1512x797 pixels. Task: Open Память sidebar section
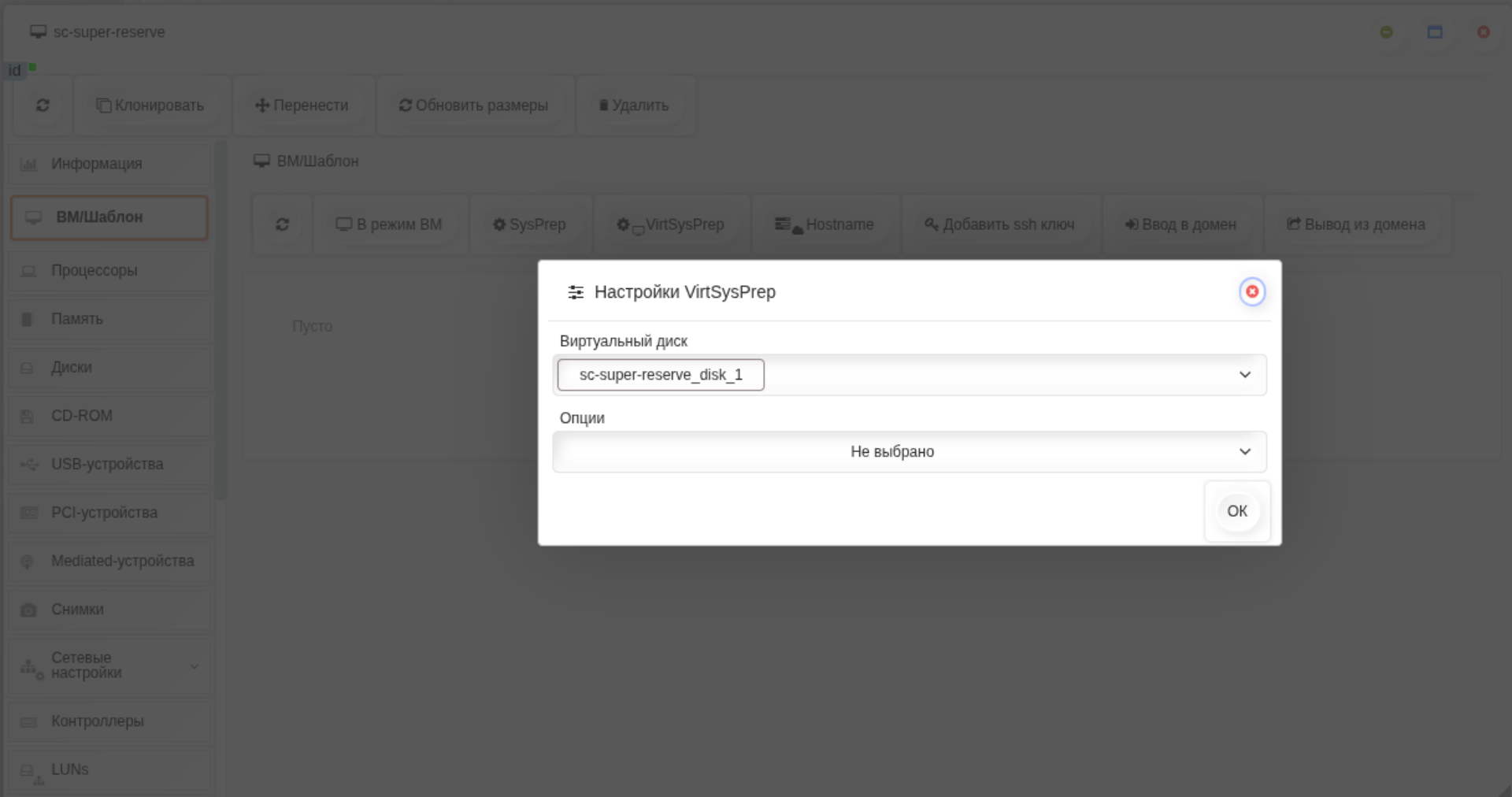point(109,319)
